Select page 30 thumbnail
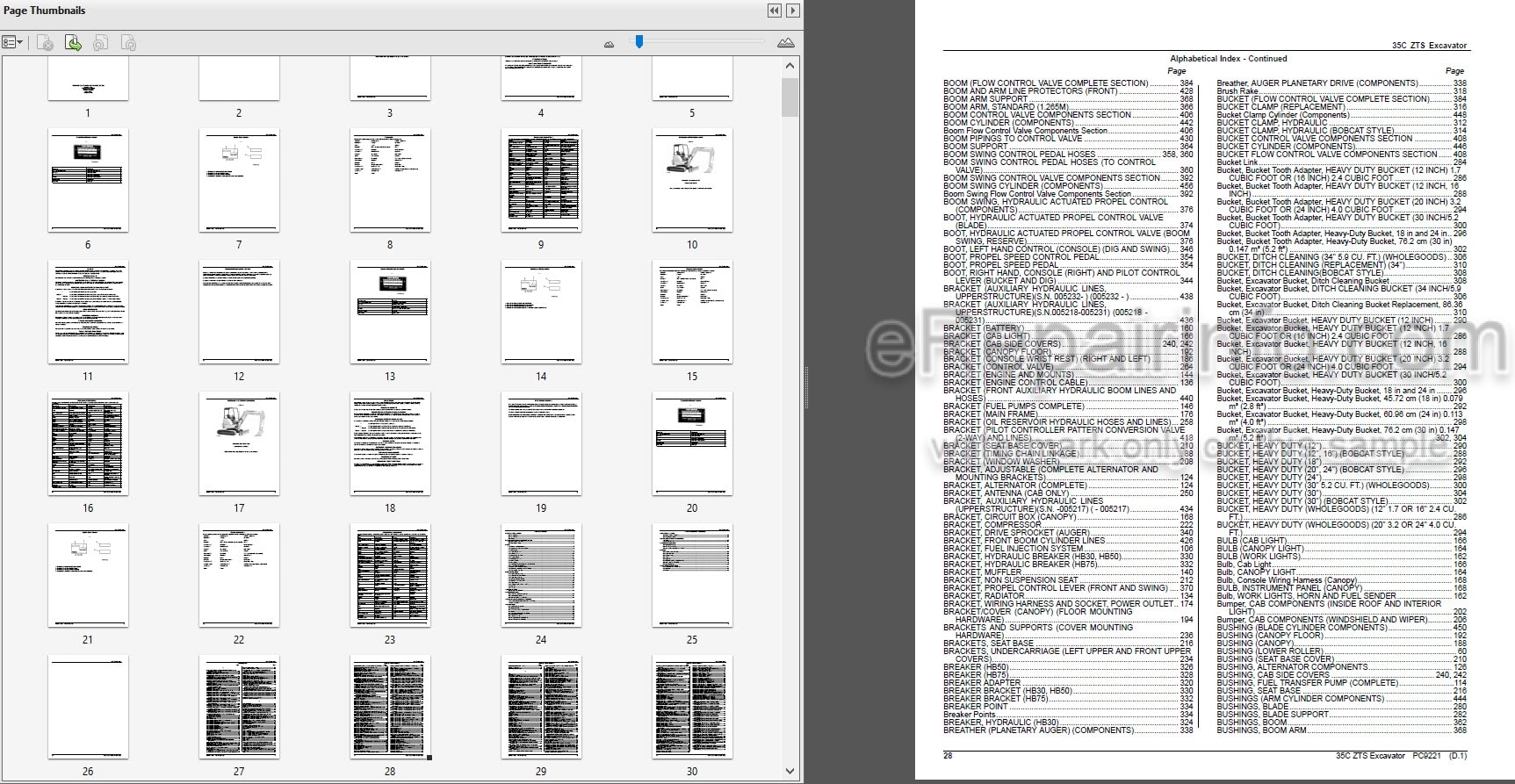The width and height of the screenshot is (1515, 784). coord(692,707)
